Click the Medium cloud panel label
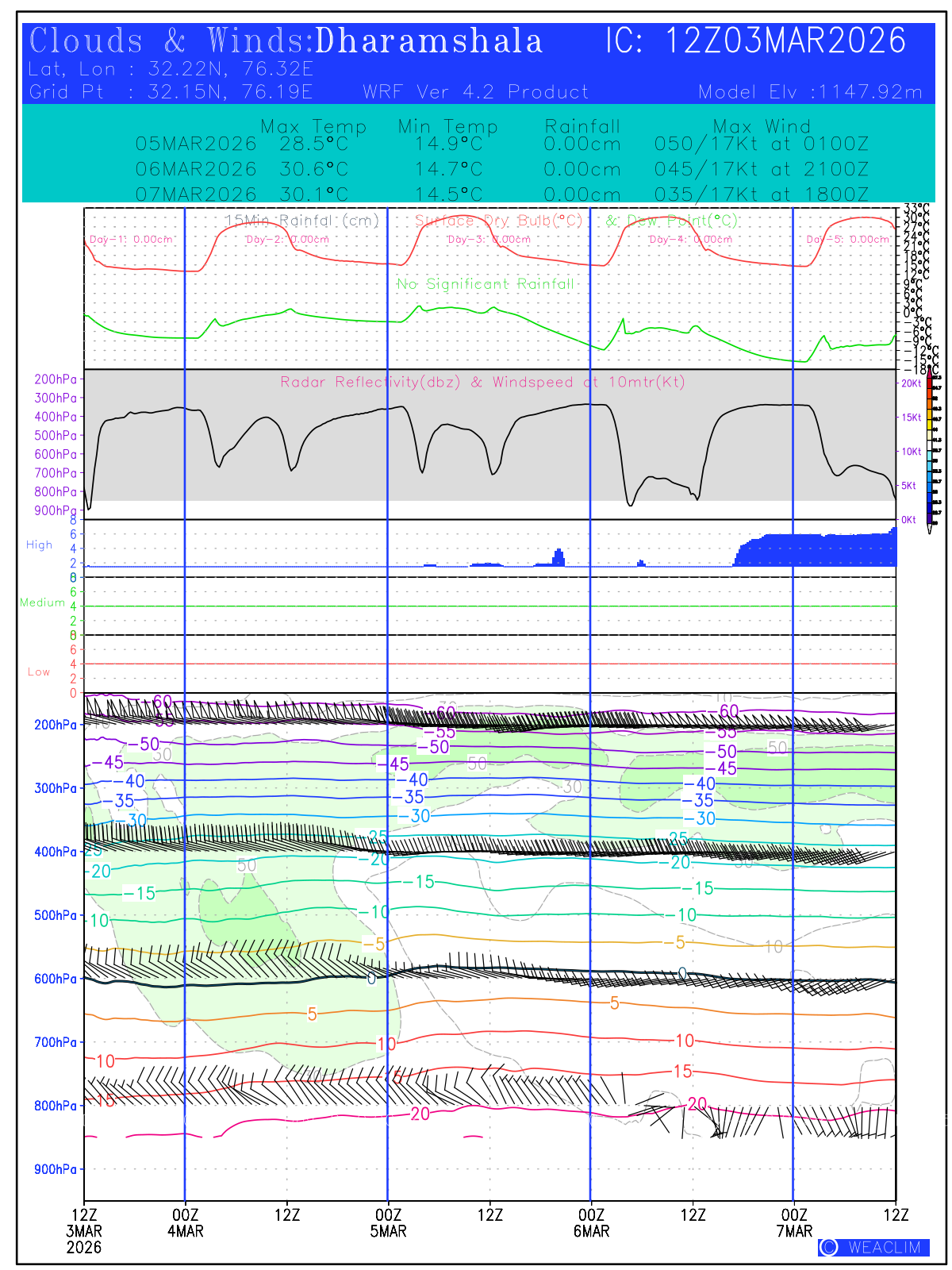 (x=42, y=602)
